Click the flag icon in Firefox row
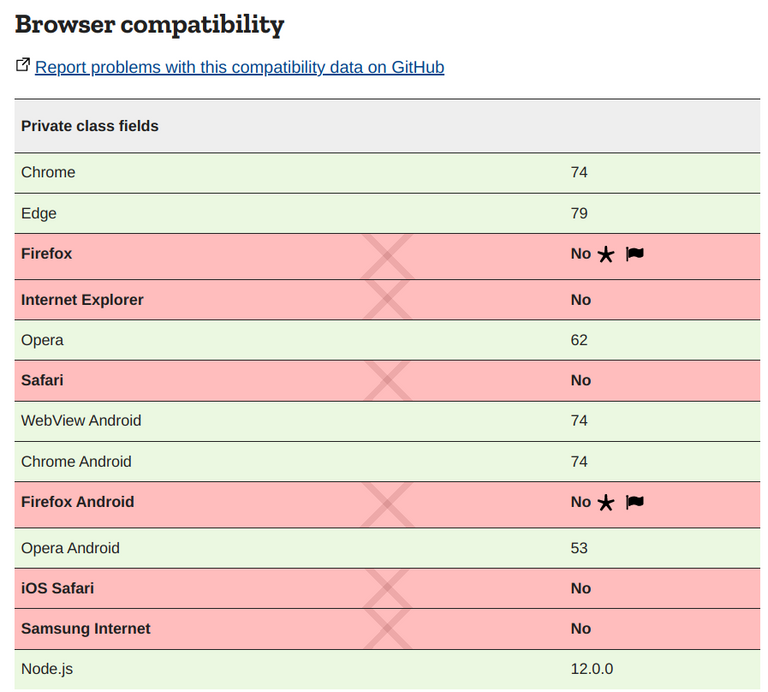Screen dimensions: 768x692 tap(634, 254)
